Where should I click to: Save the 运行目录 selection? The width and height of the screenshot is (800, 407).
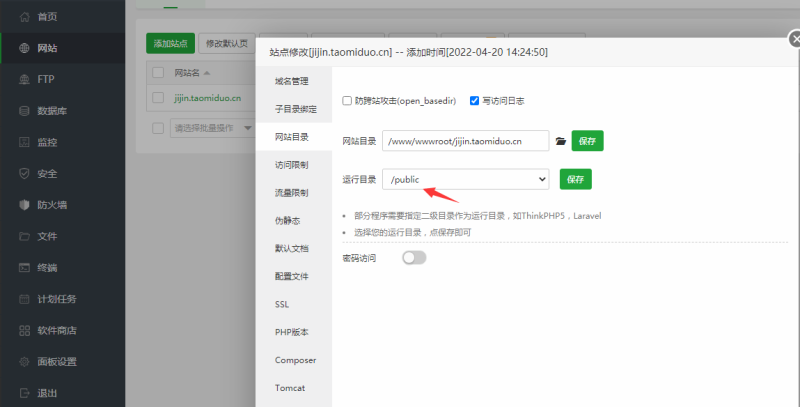coord(576,180)
